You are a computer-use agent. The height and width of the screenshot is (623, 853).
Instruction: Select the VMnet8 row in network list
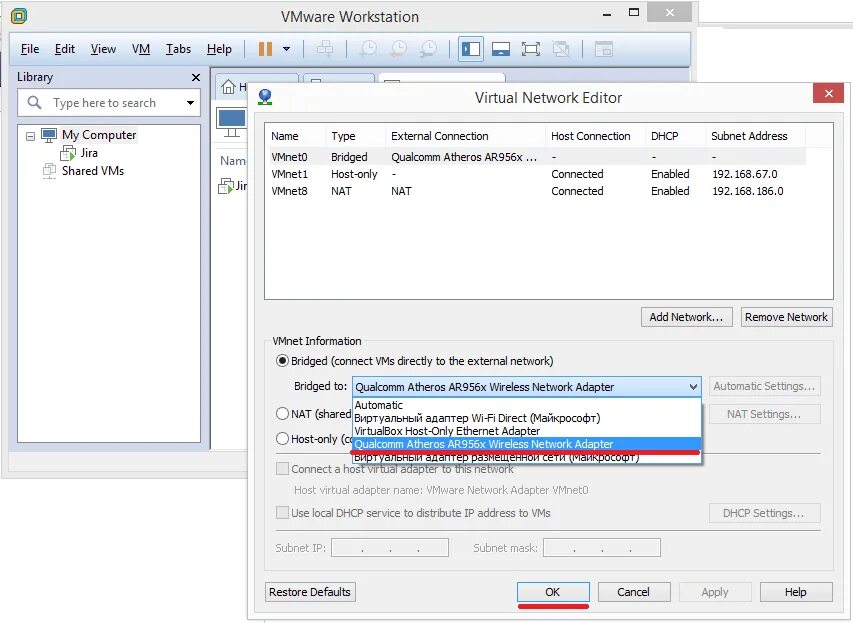537,191
